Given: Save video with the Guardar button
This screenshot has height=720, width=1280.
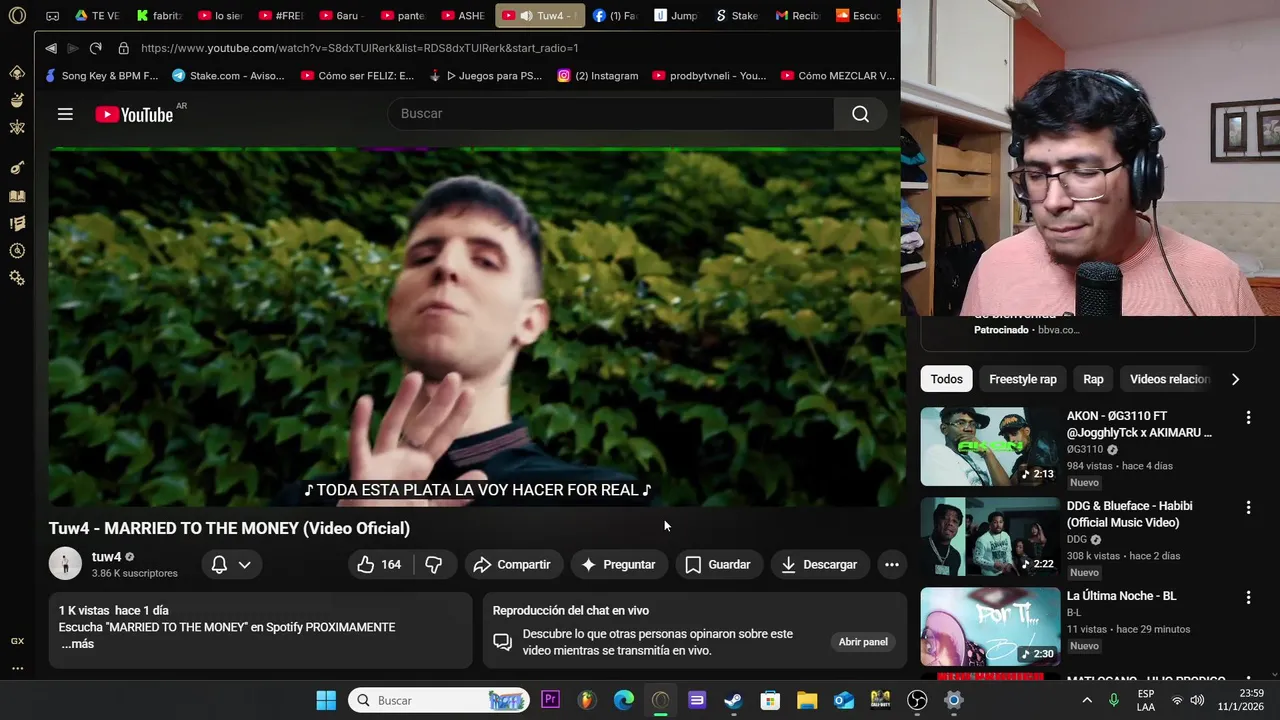Looking at the screenshot, I should pyautogui.click(x=718, y=565).
